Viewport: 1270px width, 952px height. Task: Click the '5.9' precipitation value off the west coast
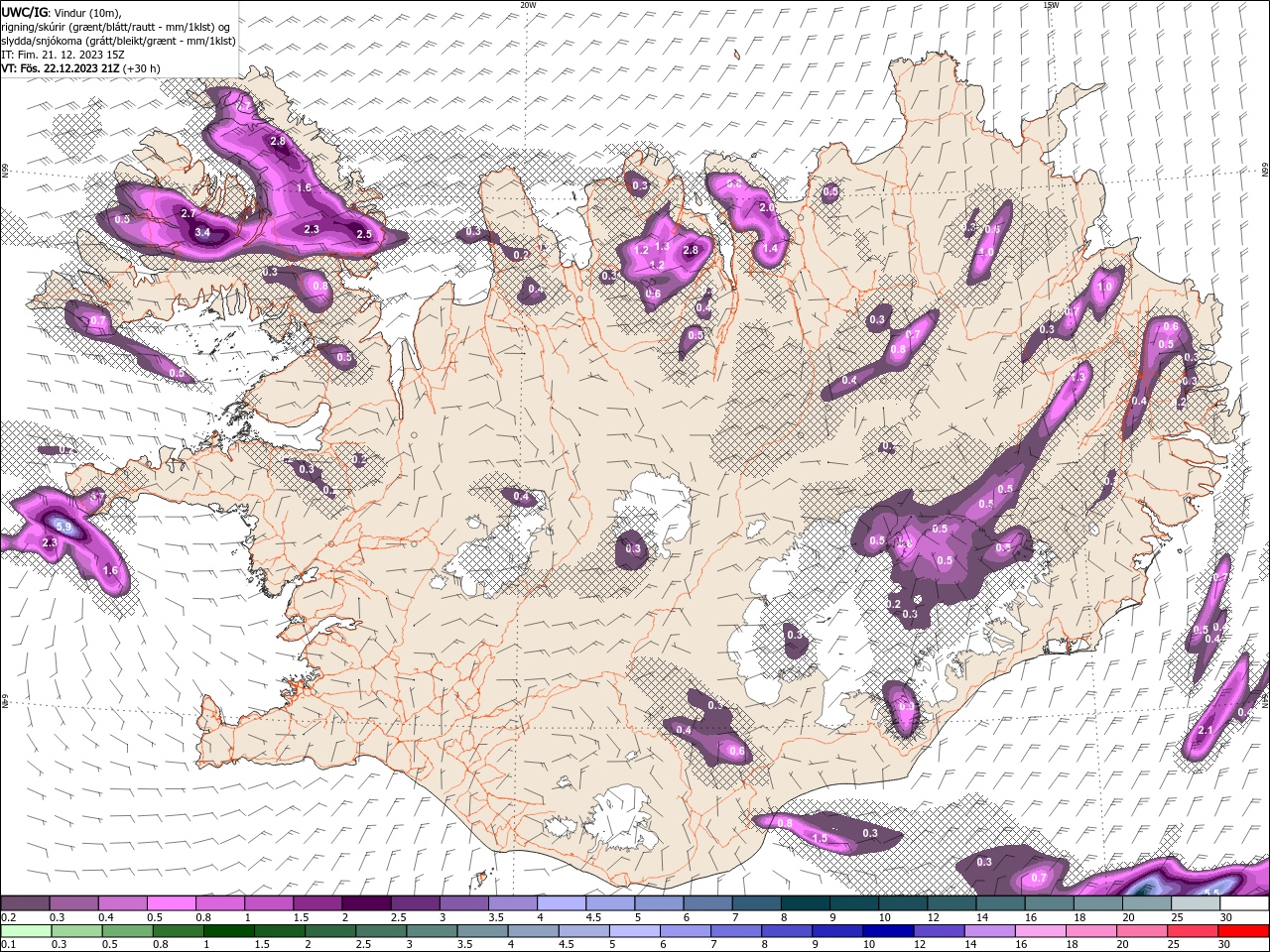[x=63, y=527]
